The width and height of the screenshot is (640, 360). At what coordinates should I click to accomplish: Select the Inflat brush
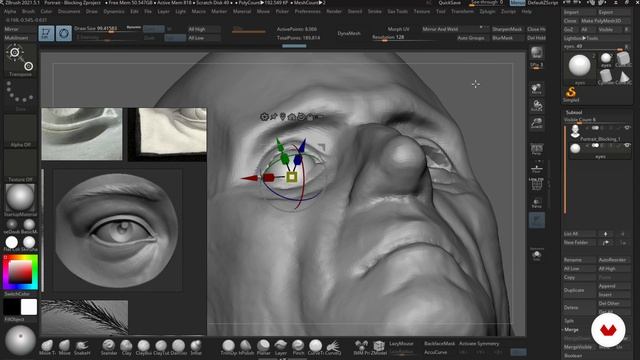click(x=196, y=348)
